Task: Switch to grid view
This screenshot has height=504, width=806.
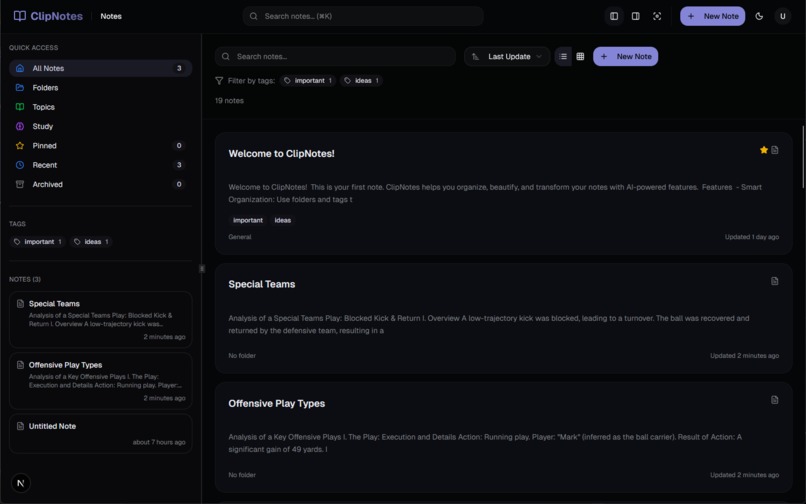Action: [580, 57]
